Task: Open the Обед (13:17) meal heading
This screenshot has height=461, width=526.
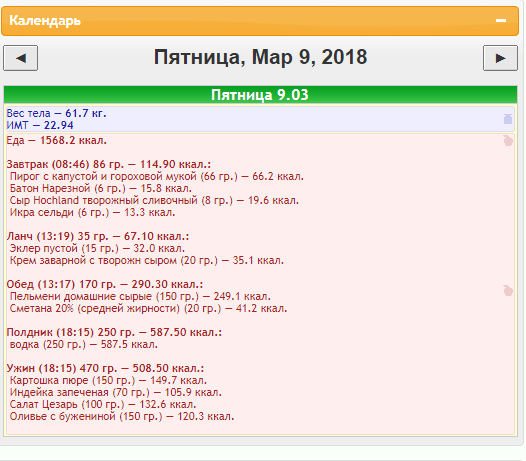Action: [105, 285]
